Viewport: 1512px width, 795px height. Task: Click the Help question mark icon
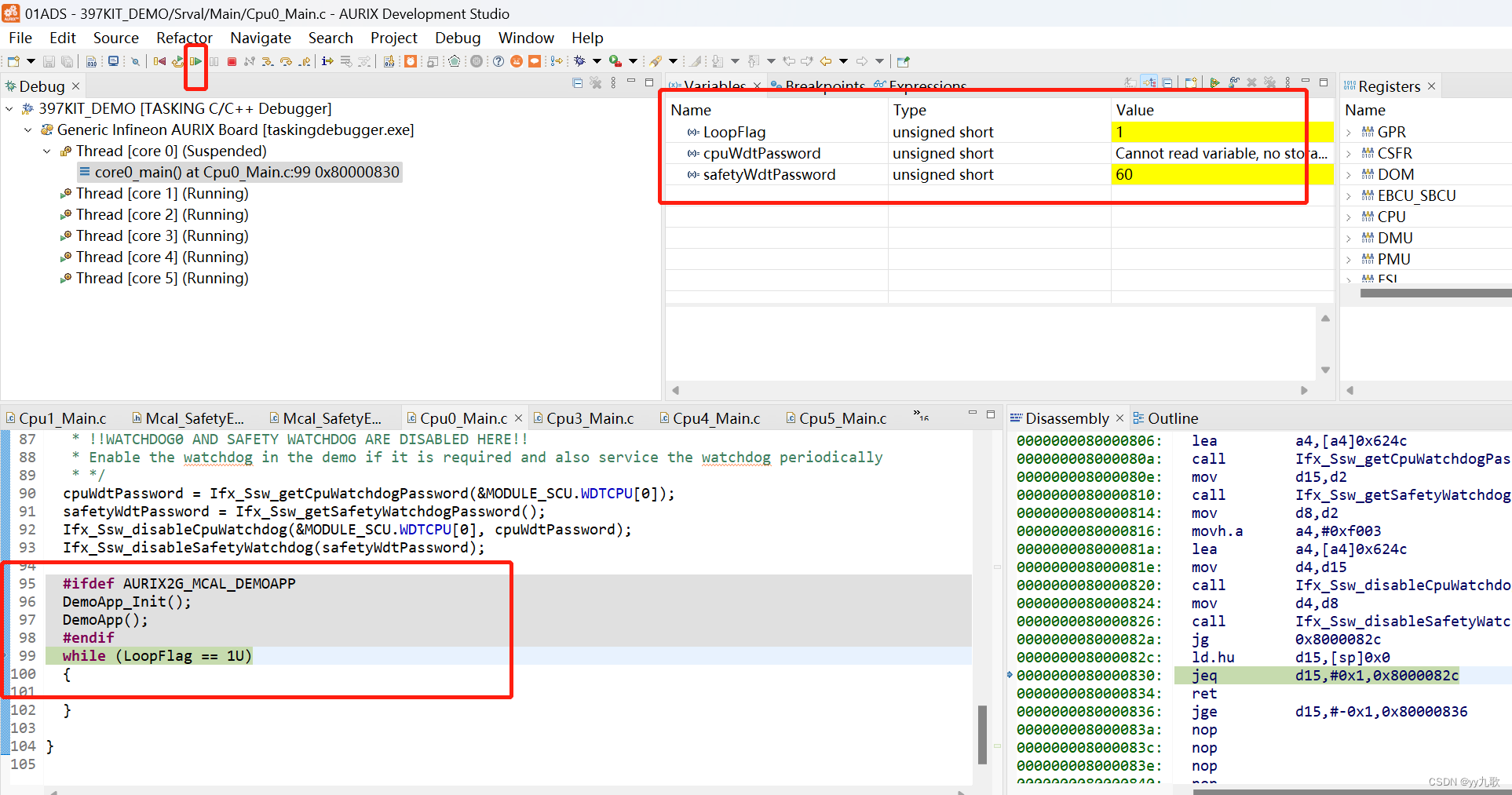click(x=499, y=61)
